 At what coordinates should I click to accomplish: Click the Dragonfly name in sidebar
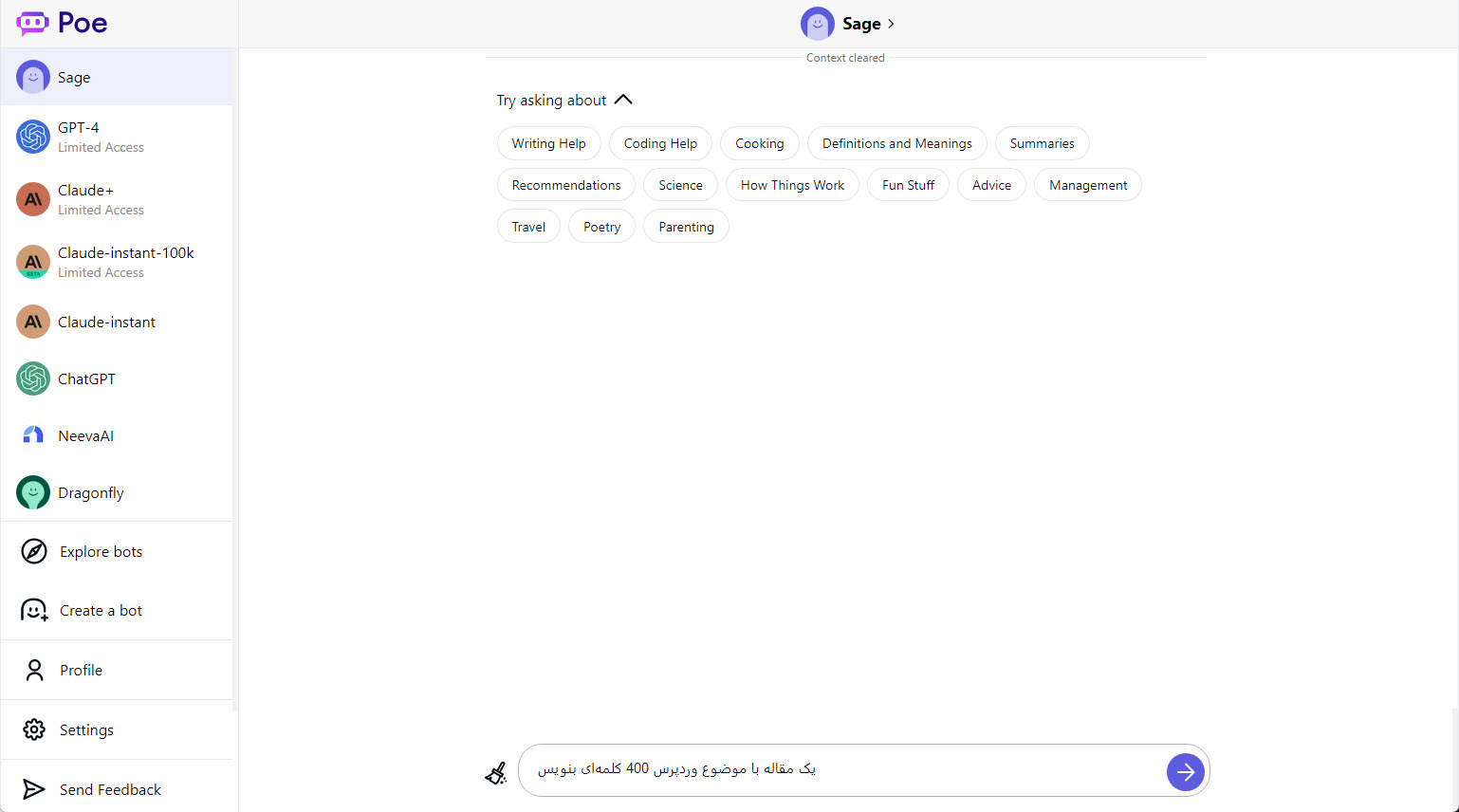coord(91,492)
